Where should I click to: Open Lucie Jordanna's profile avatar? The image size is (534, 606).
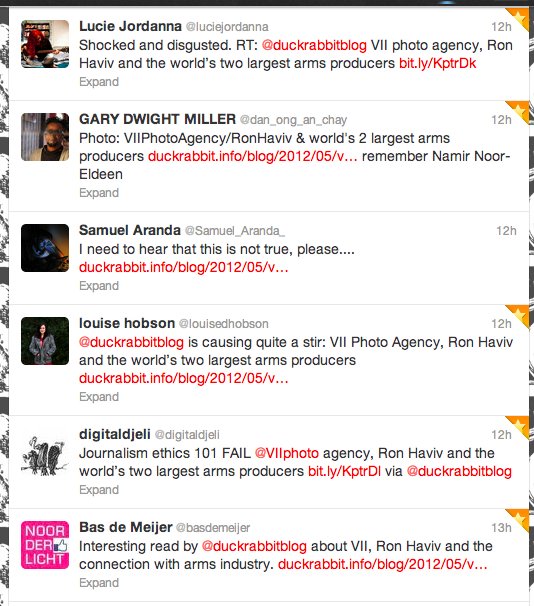[x=45, y=44]
